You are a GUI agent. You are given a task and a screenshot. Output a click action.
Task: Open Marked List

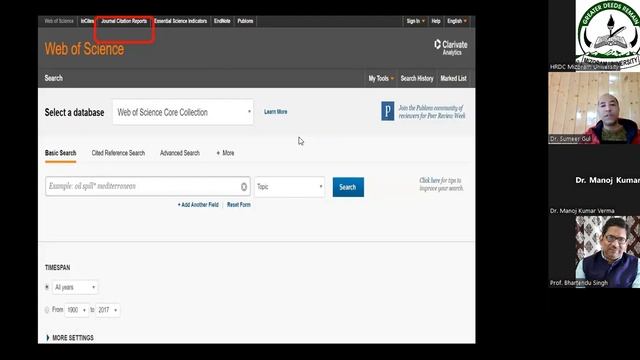[453, 78]
